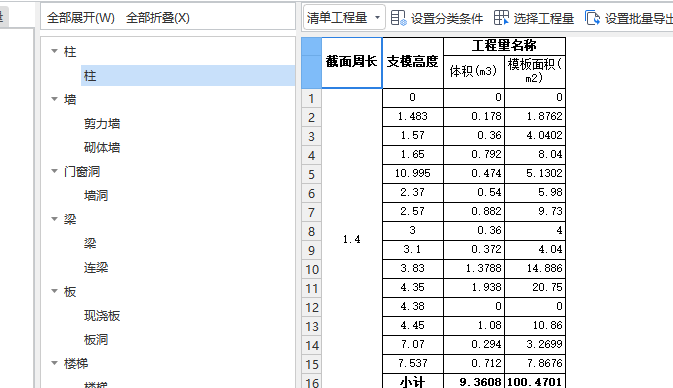The width and height of the screenshot is (673, 388).
Task: Click volume cell 0.882
Action: (x=473, y=212)
